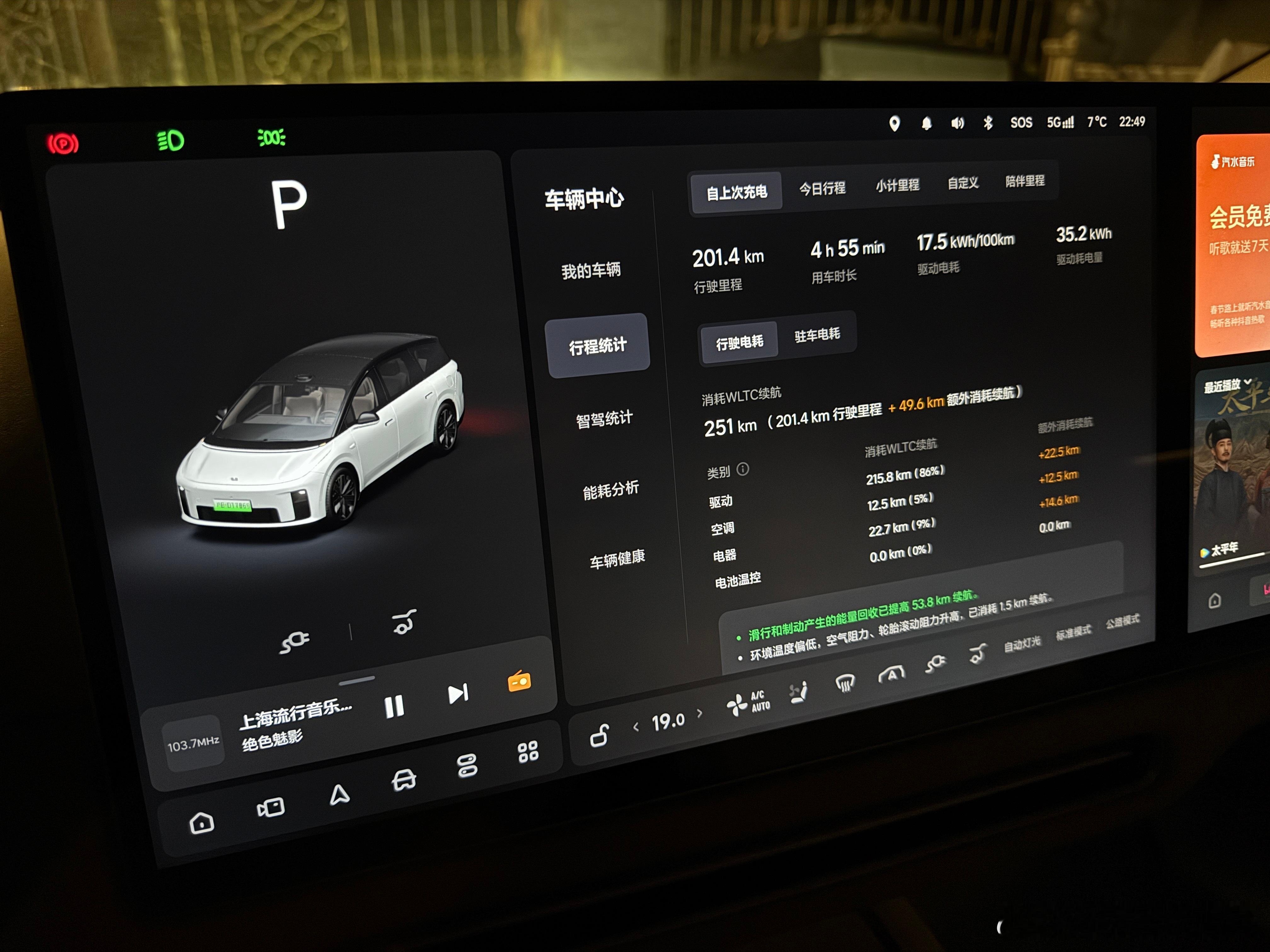The width and height of the screenshot is (1270, 952).
Task: Decrease temperature with left chevron
Action: [636, 727]
